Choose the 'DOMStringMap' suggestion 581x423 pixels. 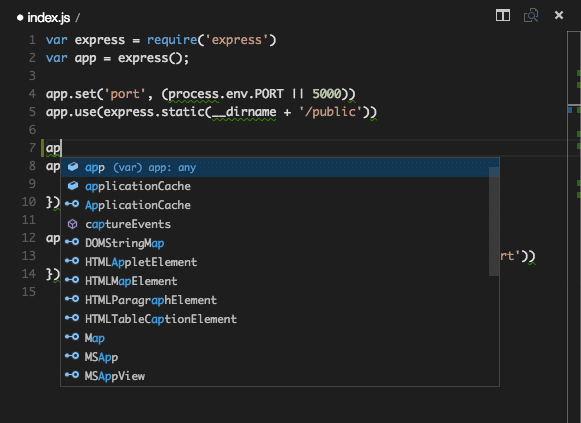pos(275,243)
